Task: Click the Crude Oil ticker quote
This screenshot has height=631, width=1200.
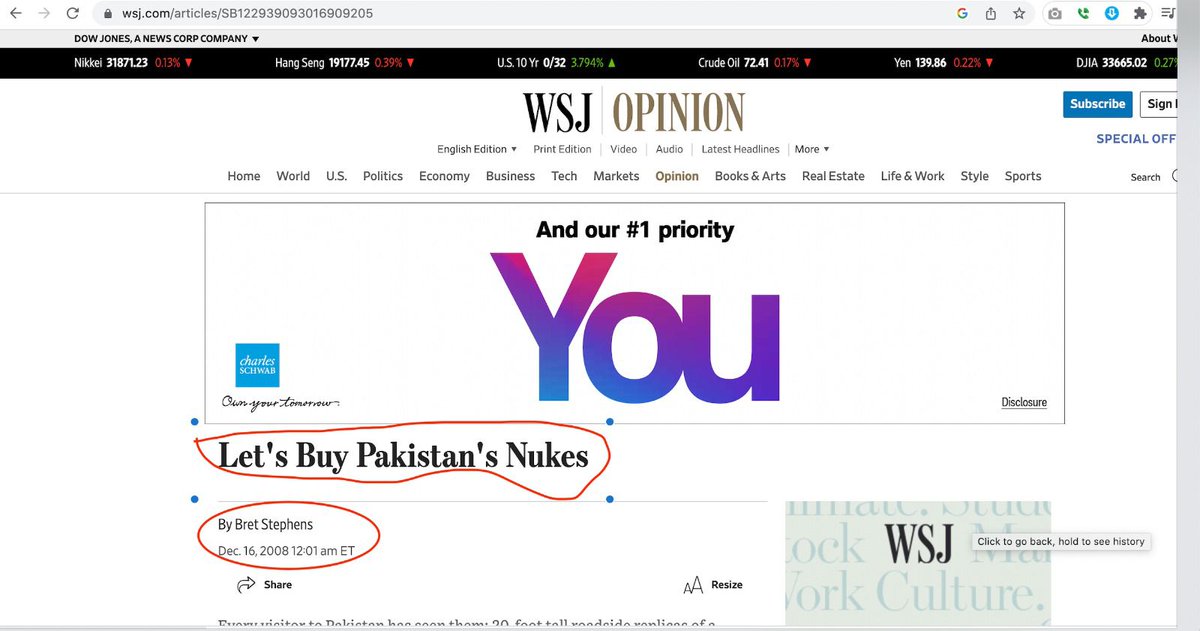Action: click(x=755, y=63)
